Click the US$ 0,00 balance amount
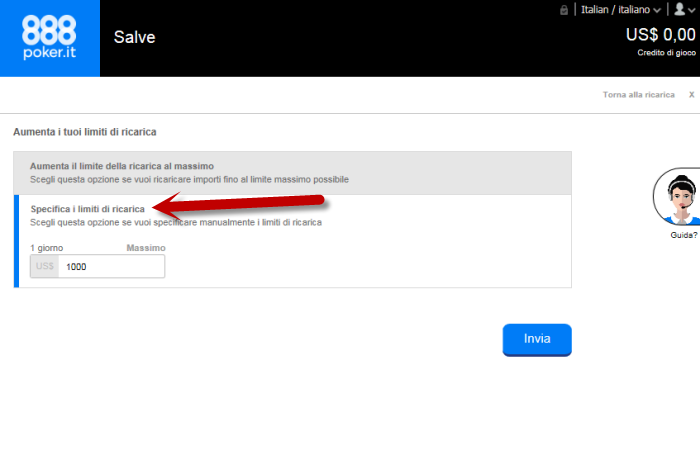 [x=660, y=34]
